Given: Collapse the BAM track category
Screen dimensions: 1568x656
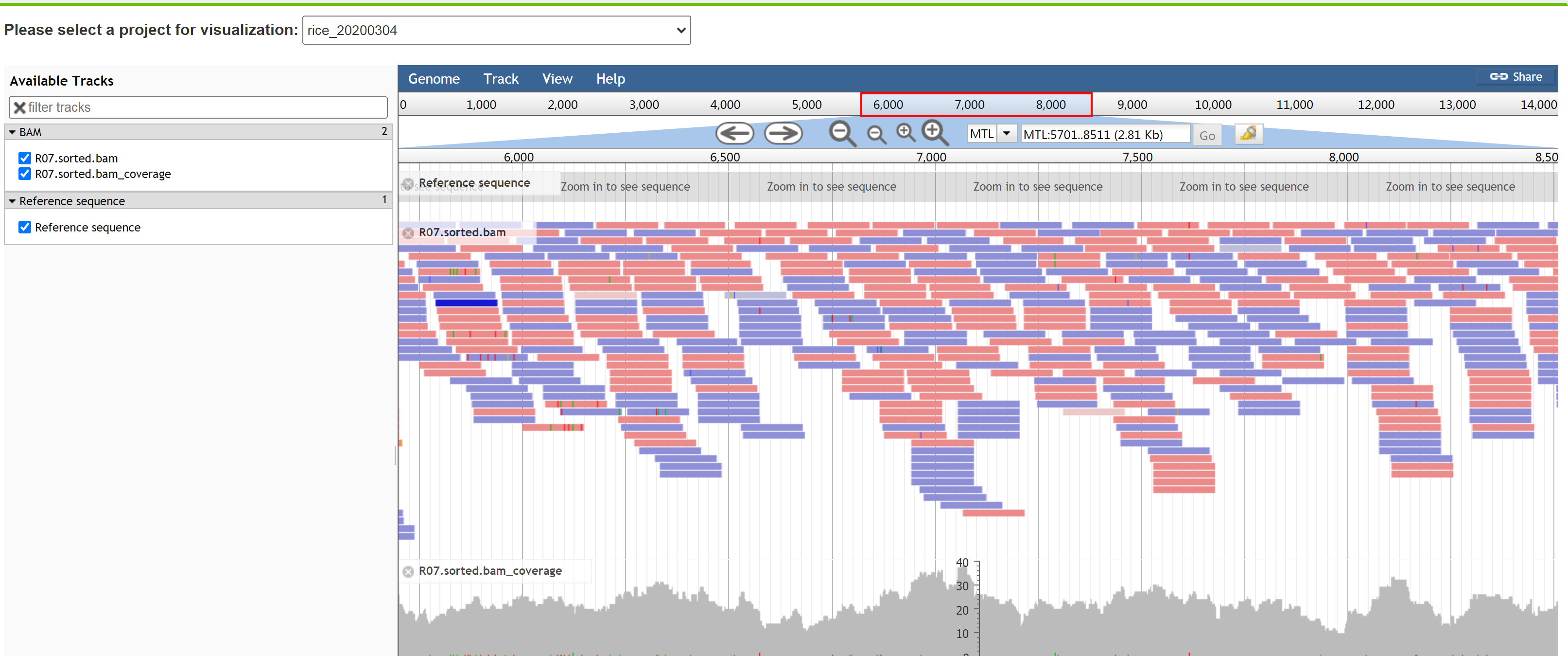Looking at the screenshot, I should point(12,132).
